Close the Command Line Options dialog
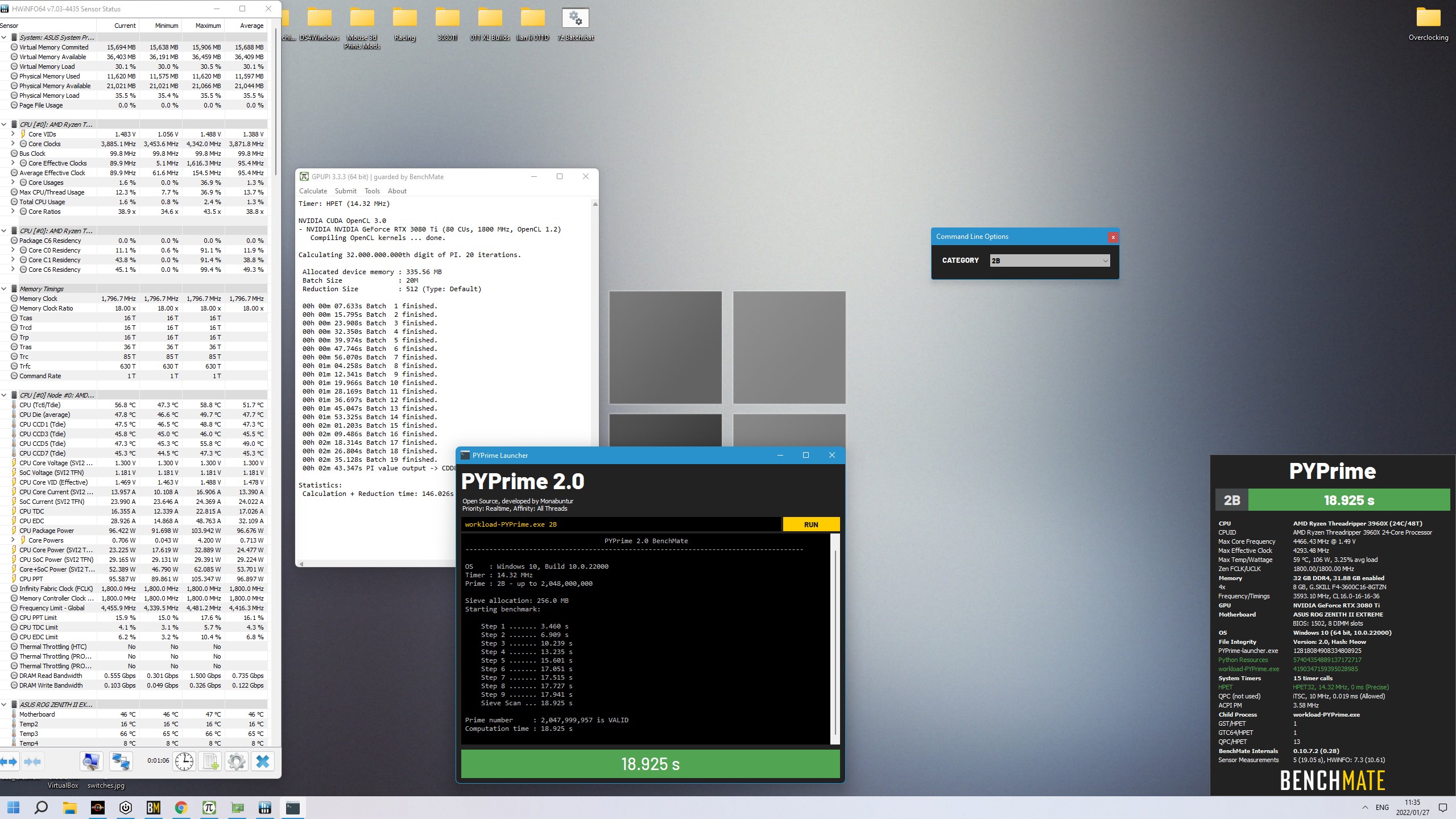The image size is (1456, 819). point(1113,237)
